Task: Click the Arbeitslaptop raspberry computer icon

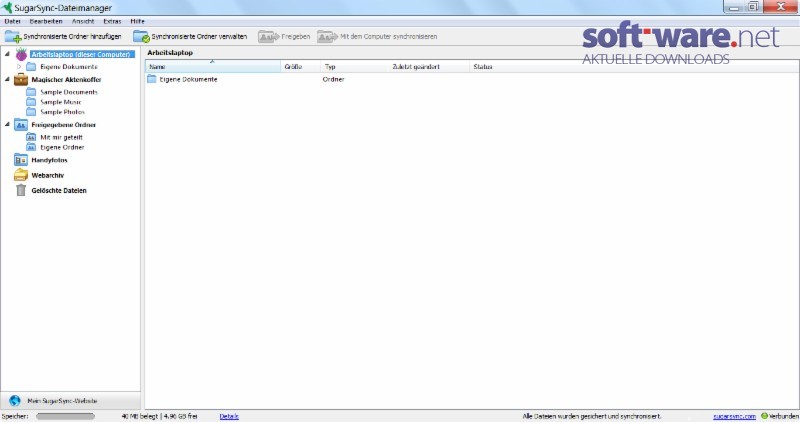Action: (x=21, y=54)
